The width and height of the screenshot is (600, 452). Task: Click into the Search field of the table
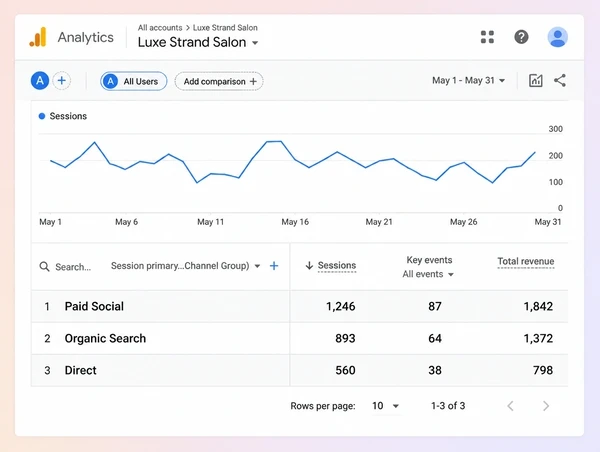tap(73, 267)
